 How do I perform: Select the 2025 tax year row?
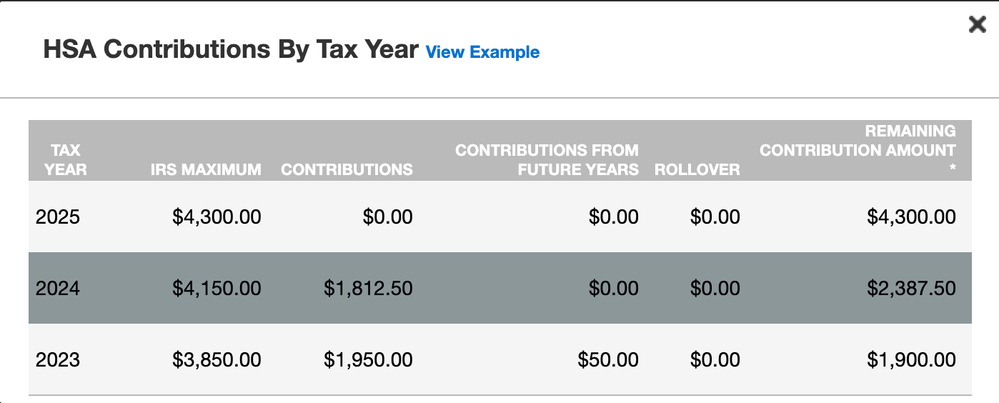coord(57,217)
